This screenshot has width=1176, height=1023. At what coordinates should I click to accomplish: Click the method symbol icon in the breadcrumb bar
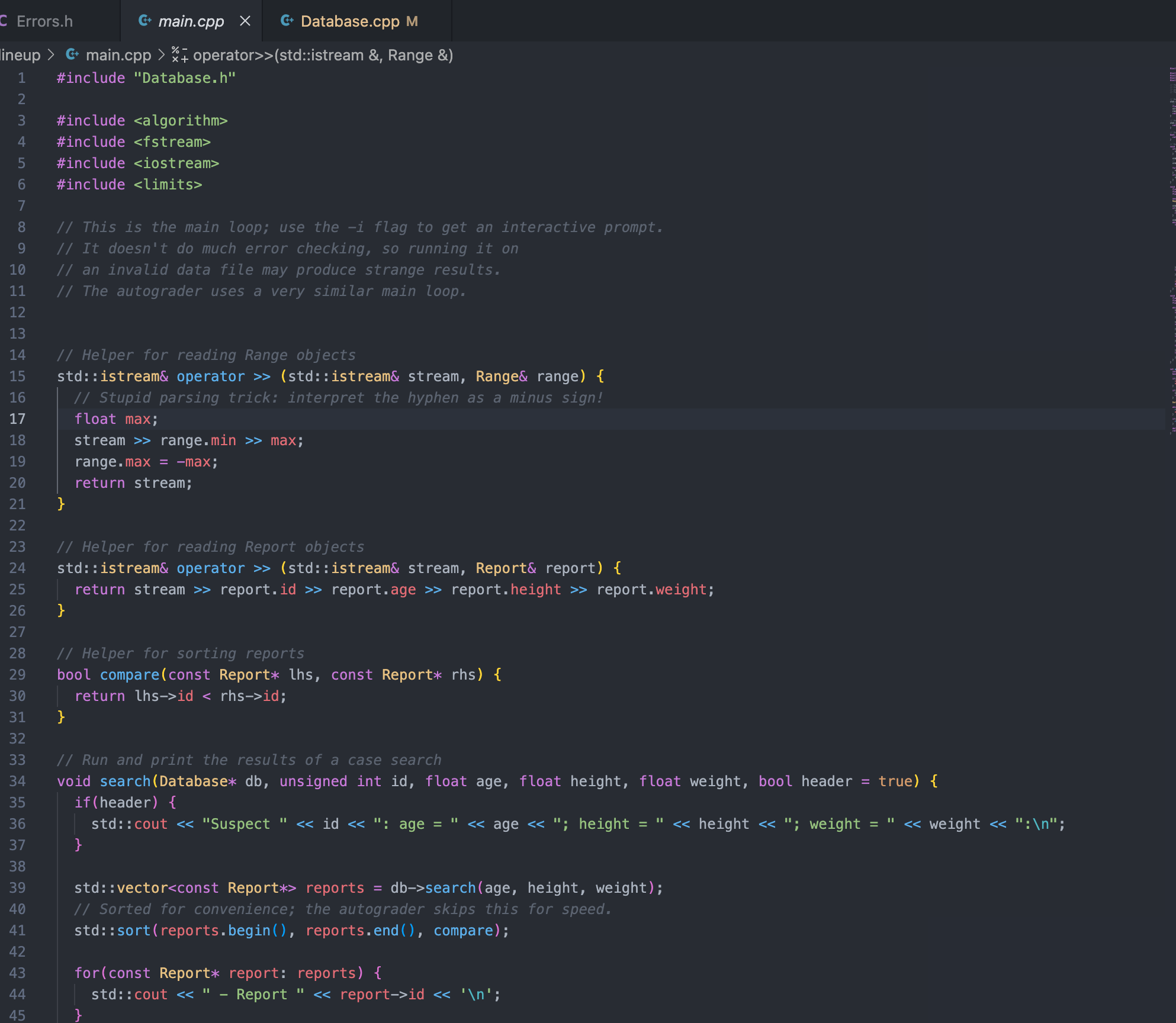point(179,54)
